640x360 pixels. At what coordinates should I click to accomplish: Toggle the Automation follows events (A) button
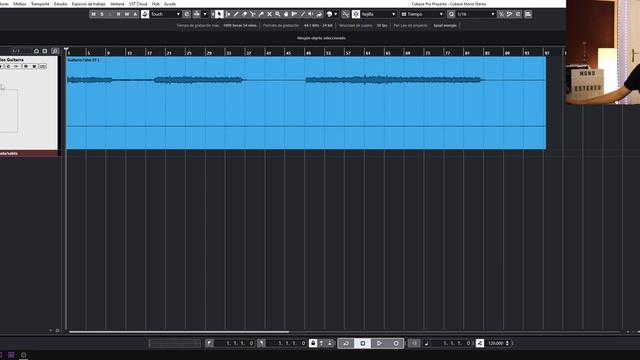(136, 14)
